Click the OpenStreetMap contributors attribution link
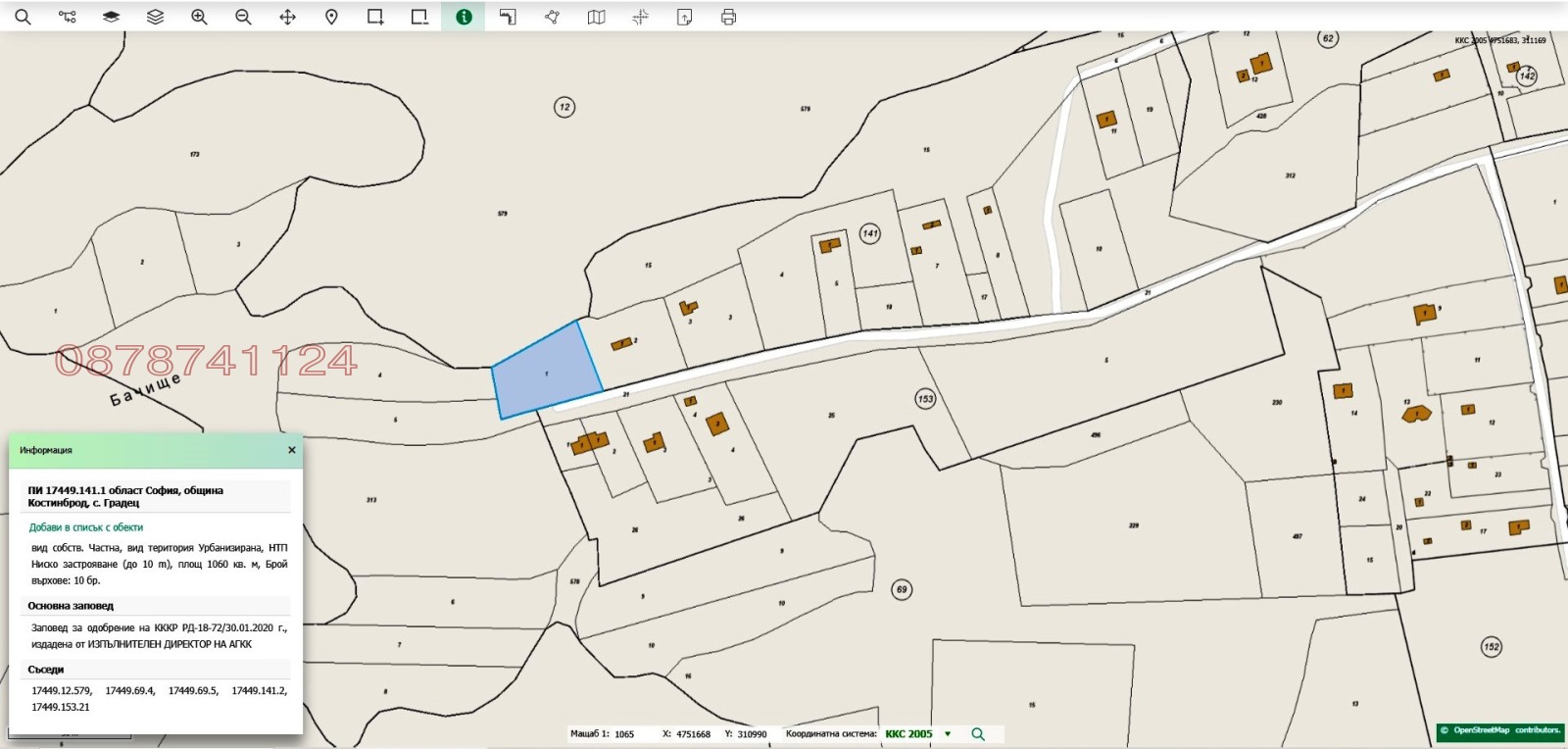1568x749 pixels. click(1499, 730)
